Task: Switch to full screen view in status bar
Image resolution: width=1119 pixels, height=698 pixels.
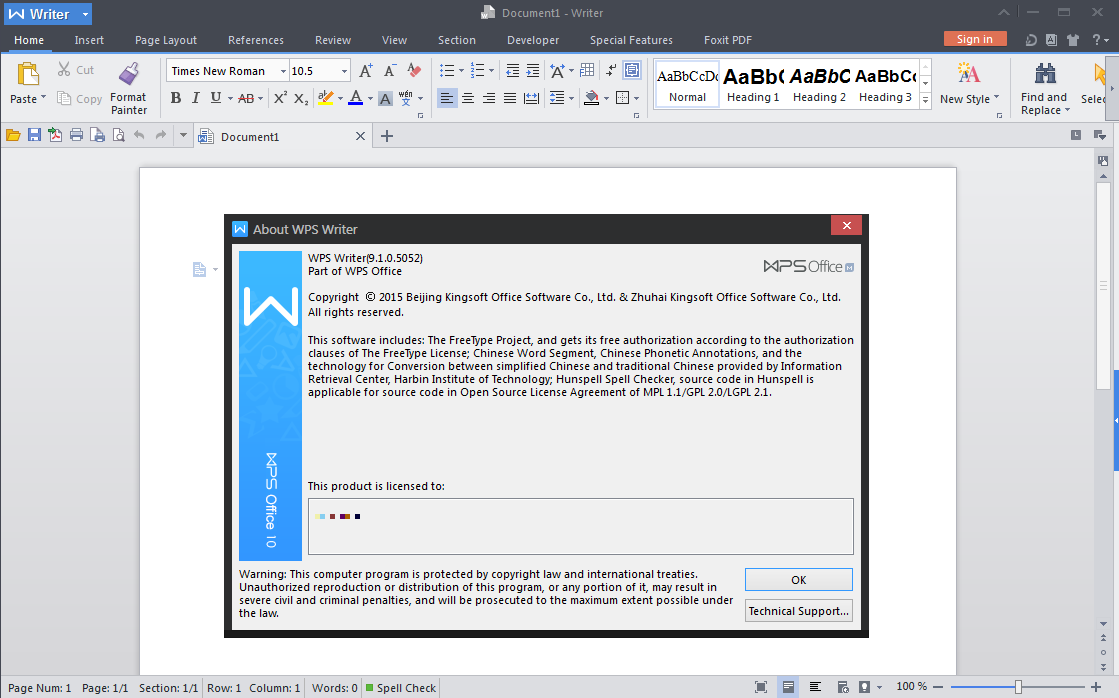Action: coord(761,687)
